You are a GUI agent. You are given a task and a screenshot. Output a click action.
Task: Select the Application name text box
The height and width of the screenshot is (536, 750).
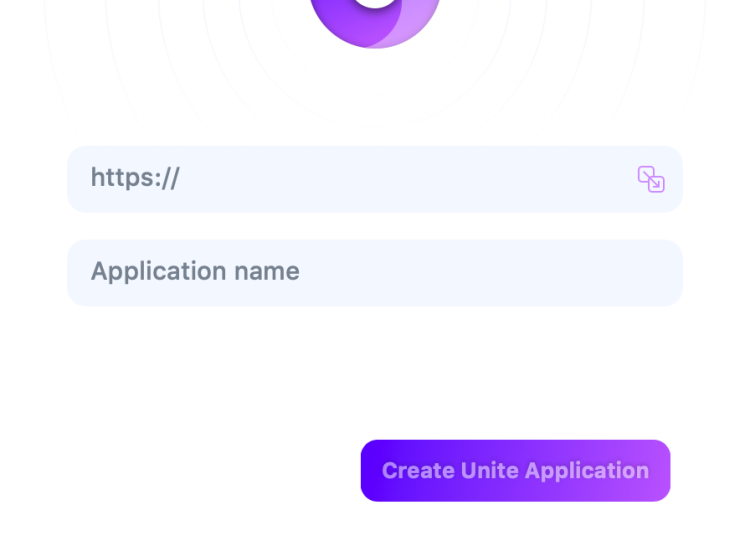[x=375, y=272]
